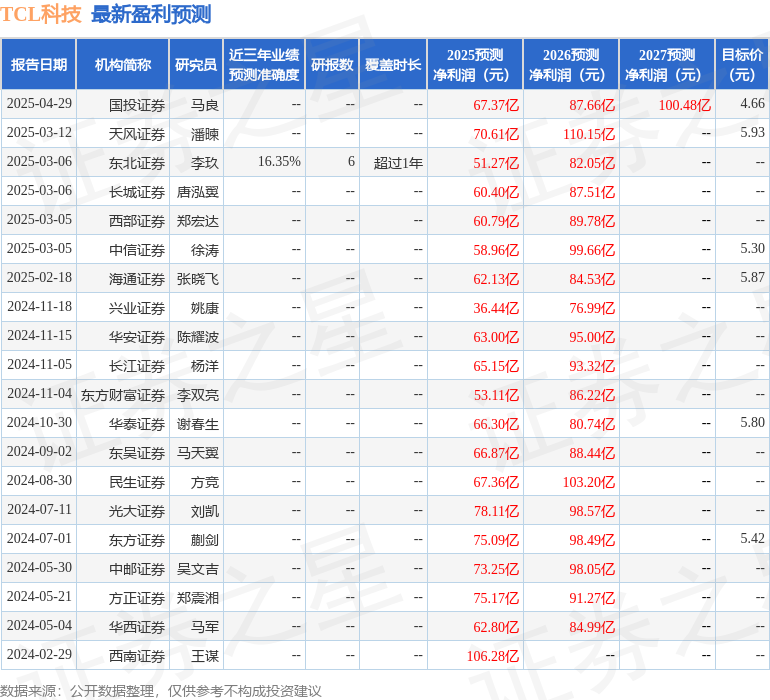The image size is (770, 700).
Task: Click the 研究员 column header
Action: tap(196, 64)
